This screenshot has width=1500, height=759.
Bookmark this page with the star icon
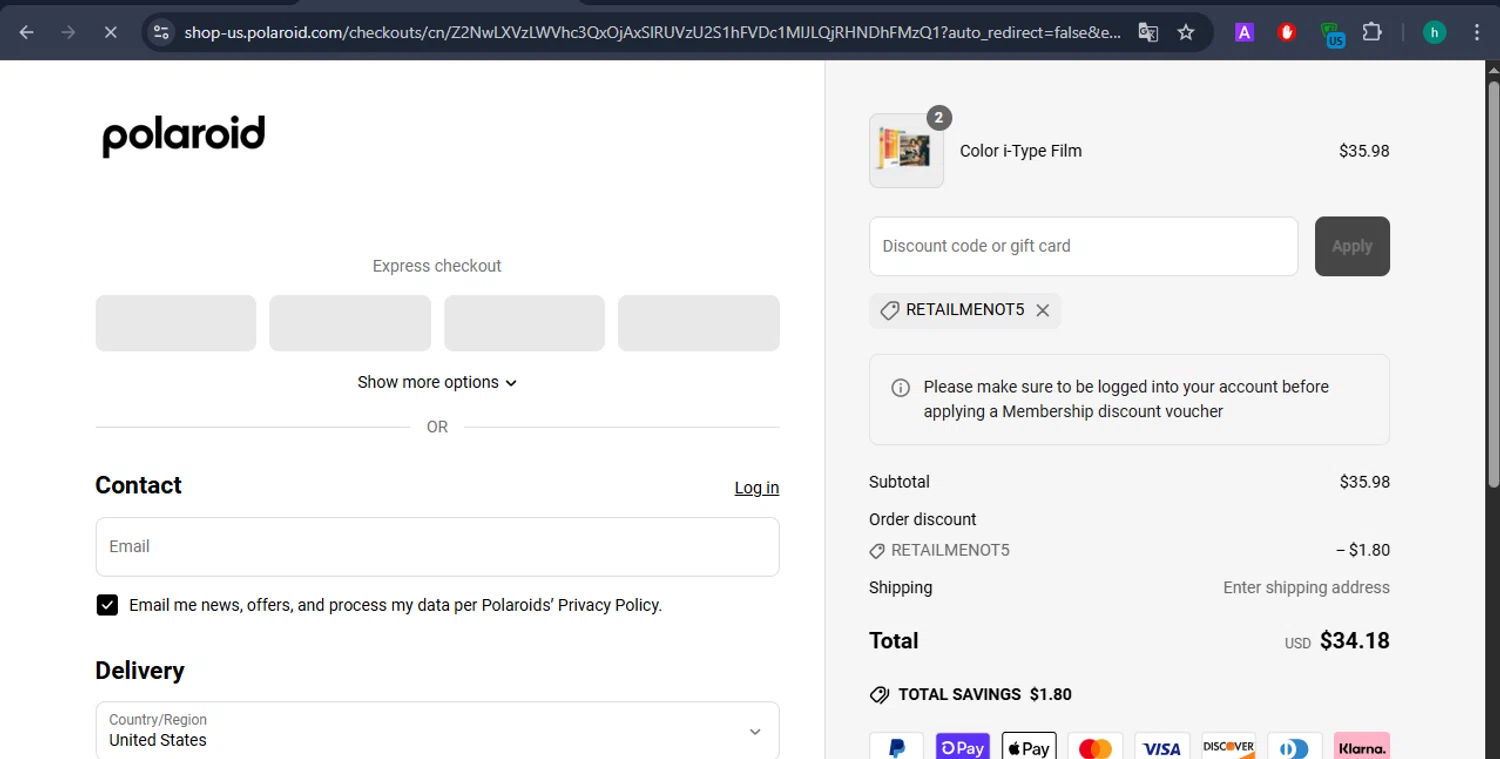(x=1186, y=32)
